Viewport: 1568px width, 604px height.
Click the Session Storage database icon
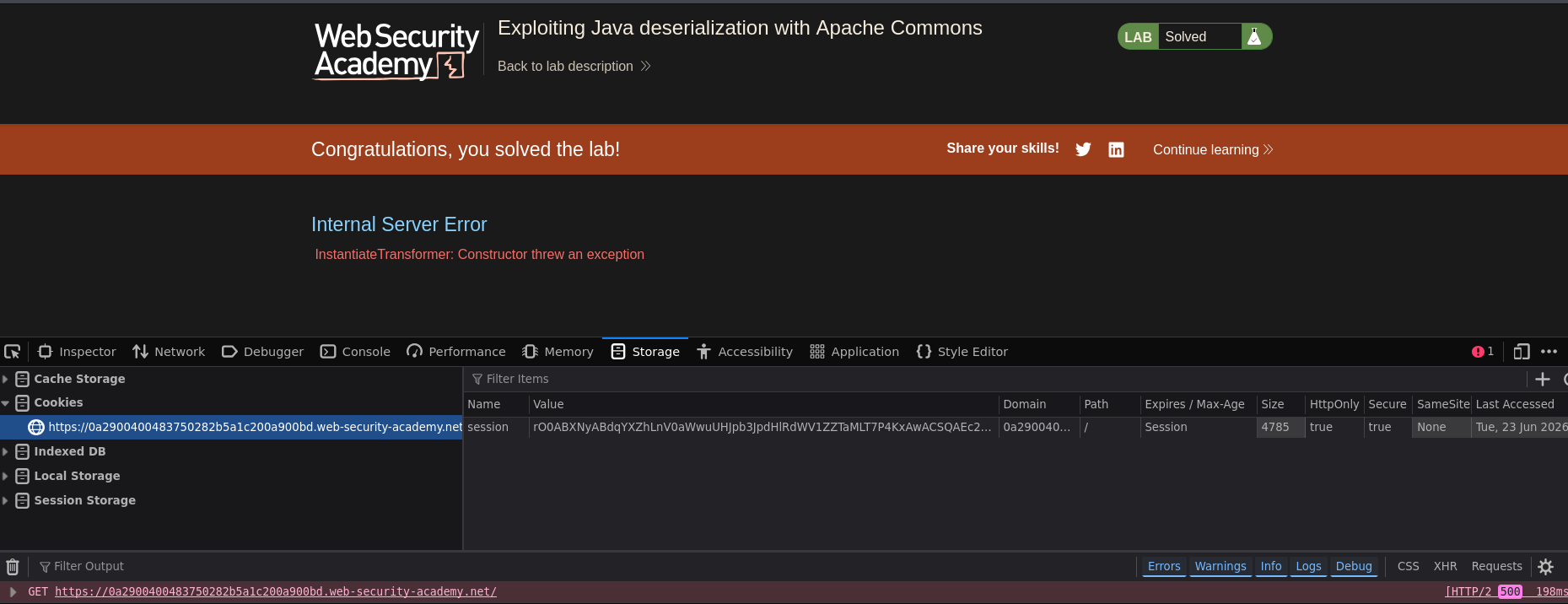pos(23,501)
